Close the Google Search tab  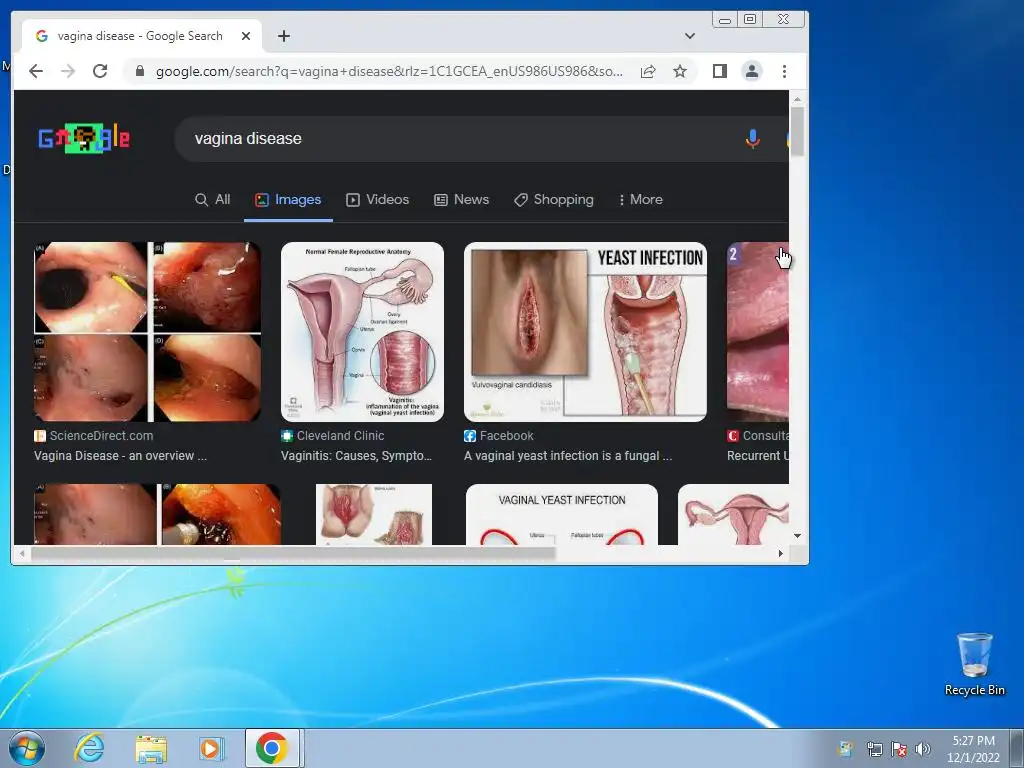coord(246,36)
